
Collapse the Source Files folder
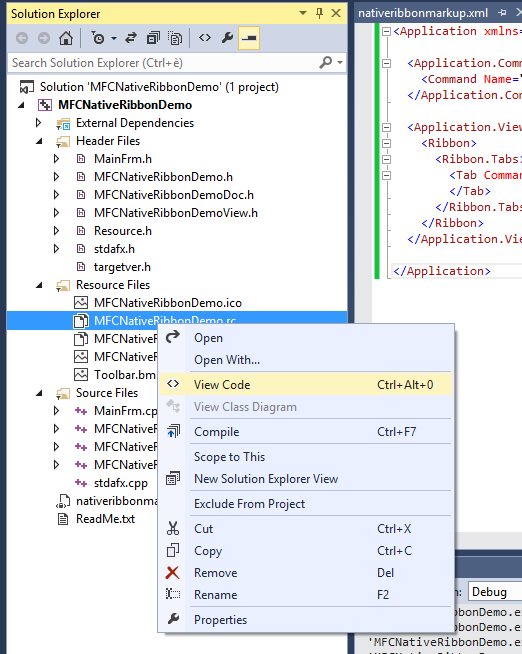click(x=39, y=393)
